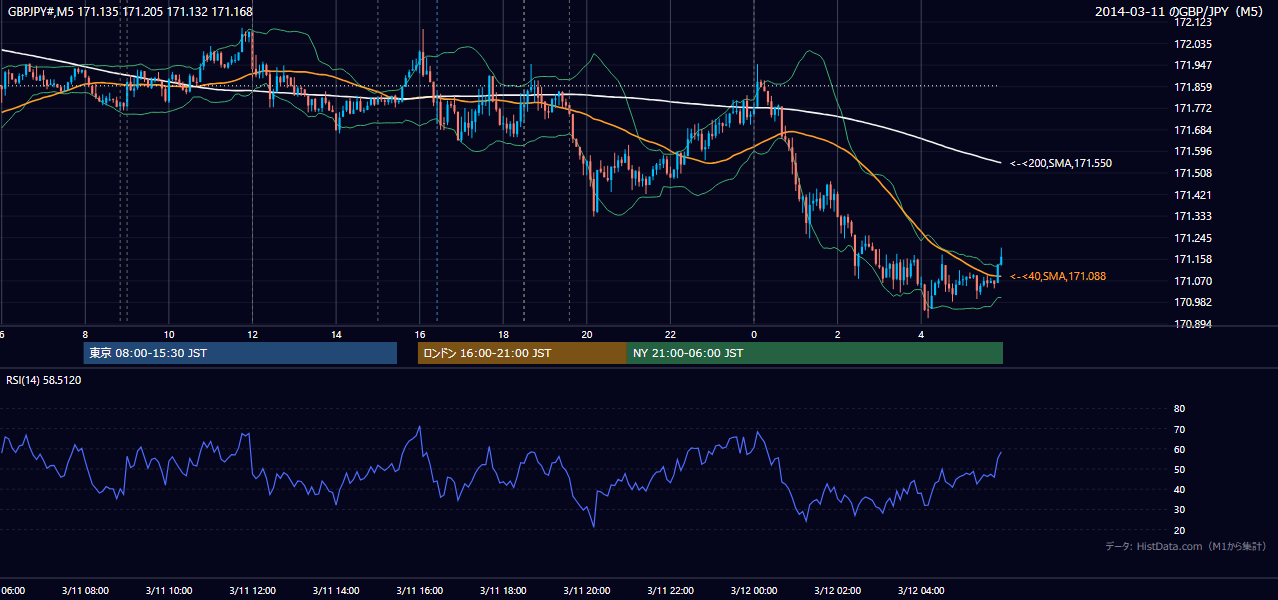
Task: Select the NY 21:00-06:00 JST session bar
Action: point(814,353)
